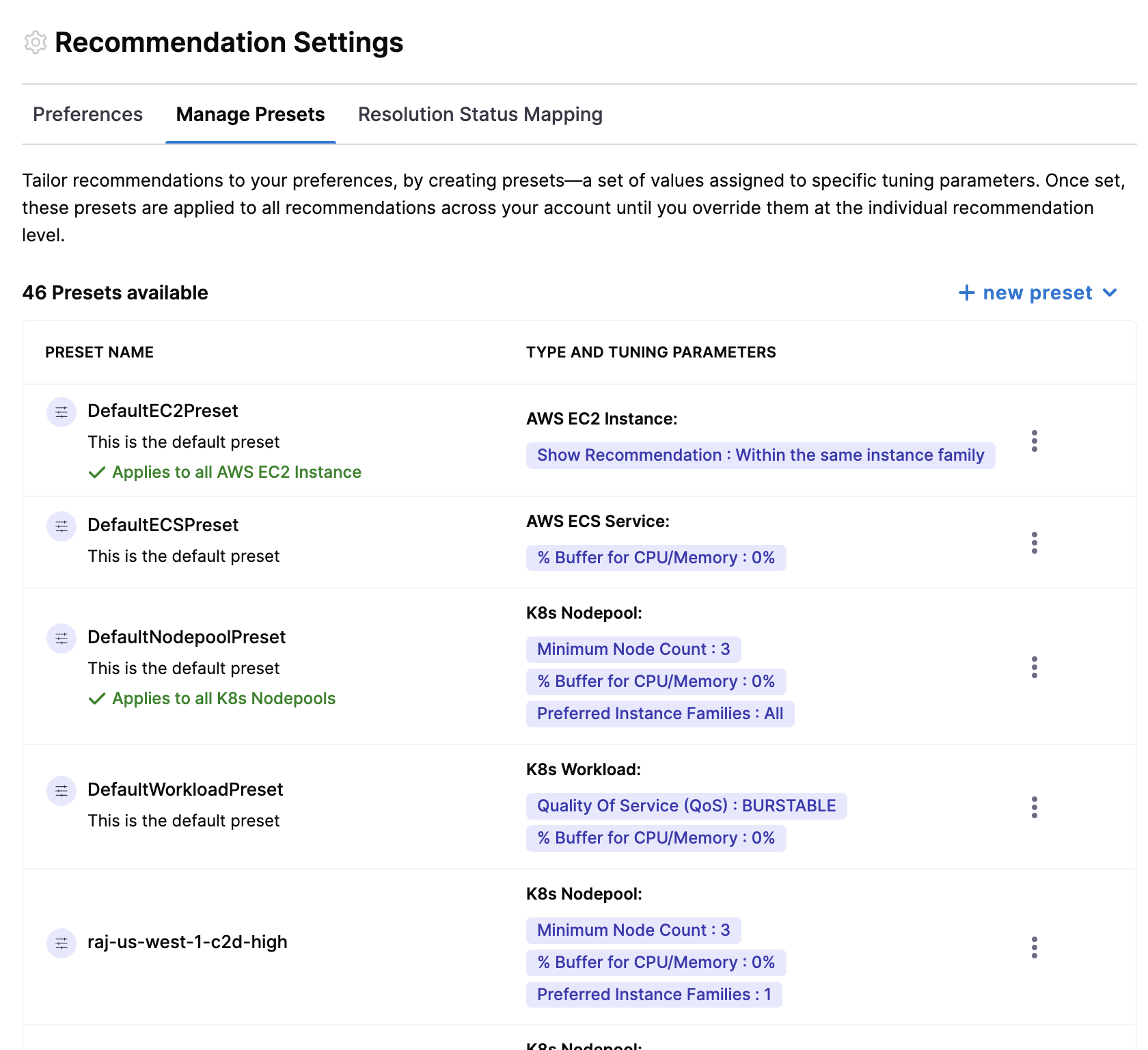Click the DefaultECSPreset sliders icon

[61, 526]
